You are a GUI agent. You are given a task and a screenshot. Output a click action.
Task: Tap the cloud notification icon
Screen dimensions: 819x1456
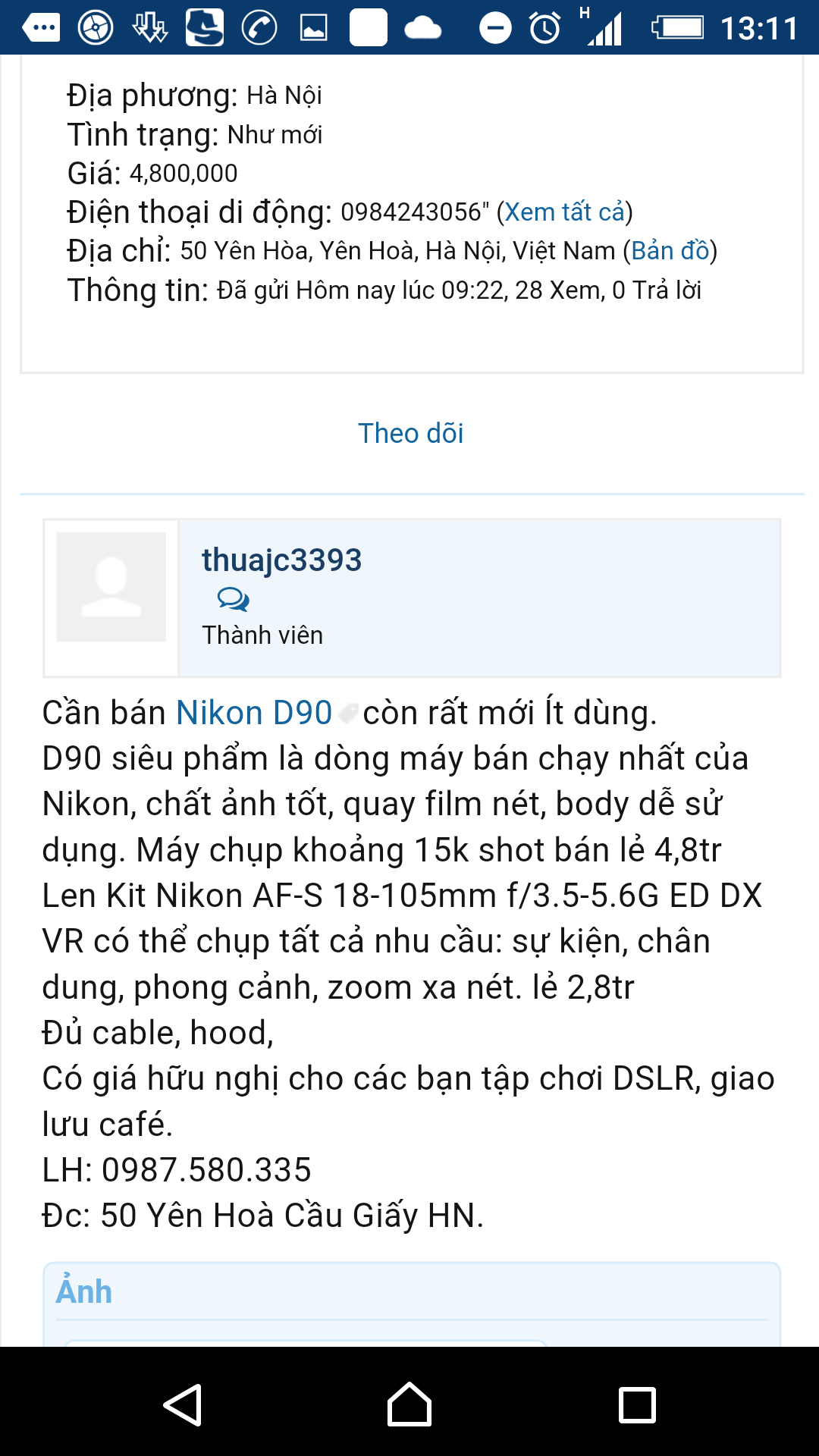click(x=422, y=29)
